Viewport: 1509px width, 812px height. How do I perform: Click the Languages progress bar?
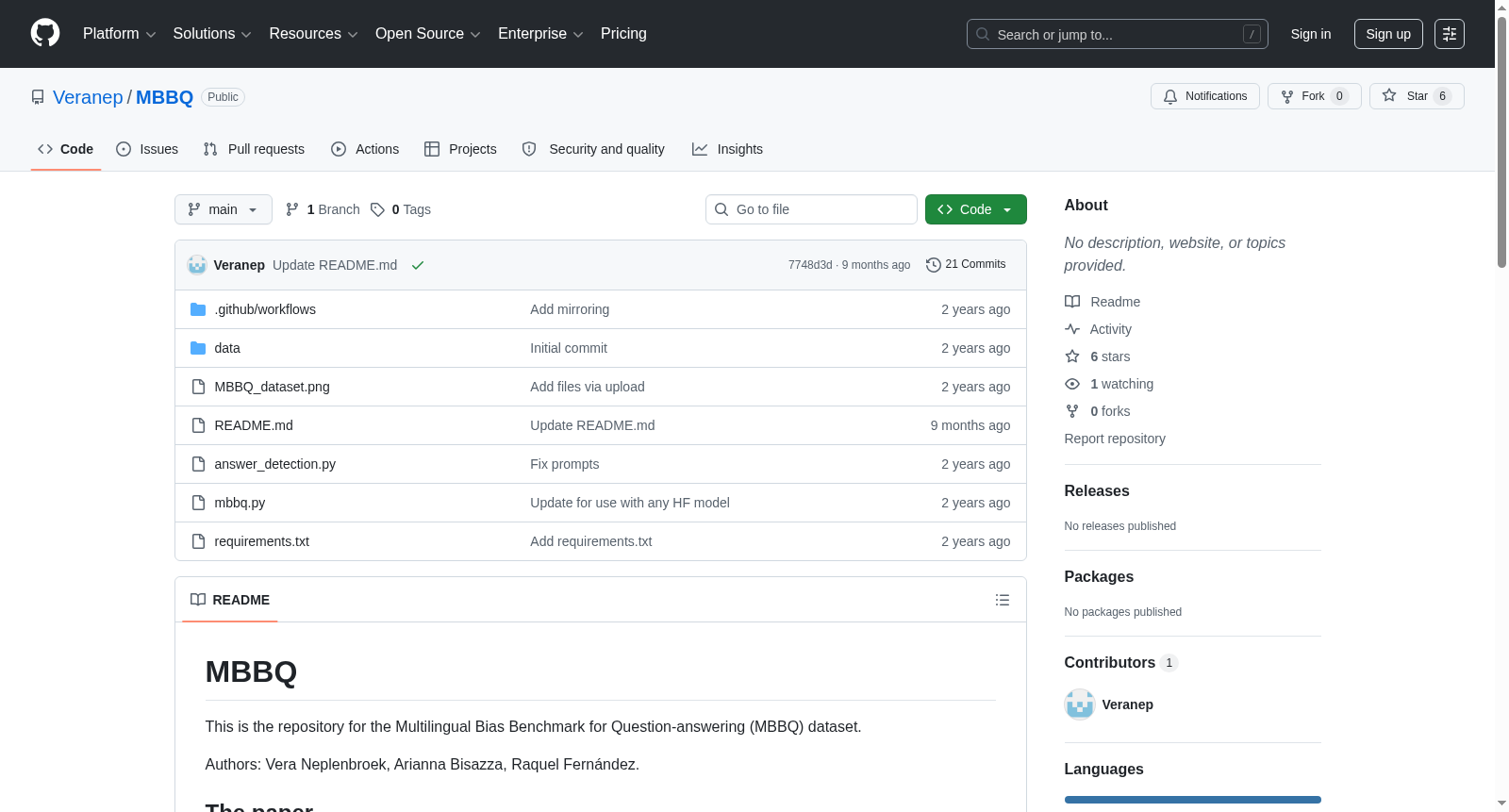click(x=1193, y=800)
